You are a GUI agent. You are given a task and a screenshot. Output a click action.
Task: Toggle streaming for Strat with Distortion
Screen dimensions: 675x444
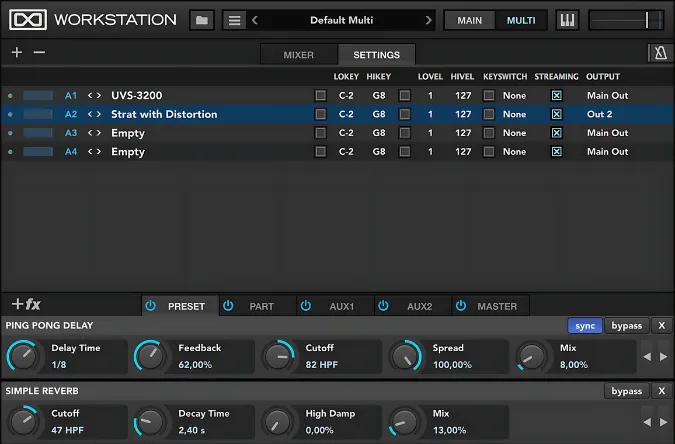tap(557, 114)
